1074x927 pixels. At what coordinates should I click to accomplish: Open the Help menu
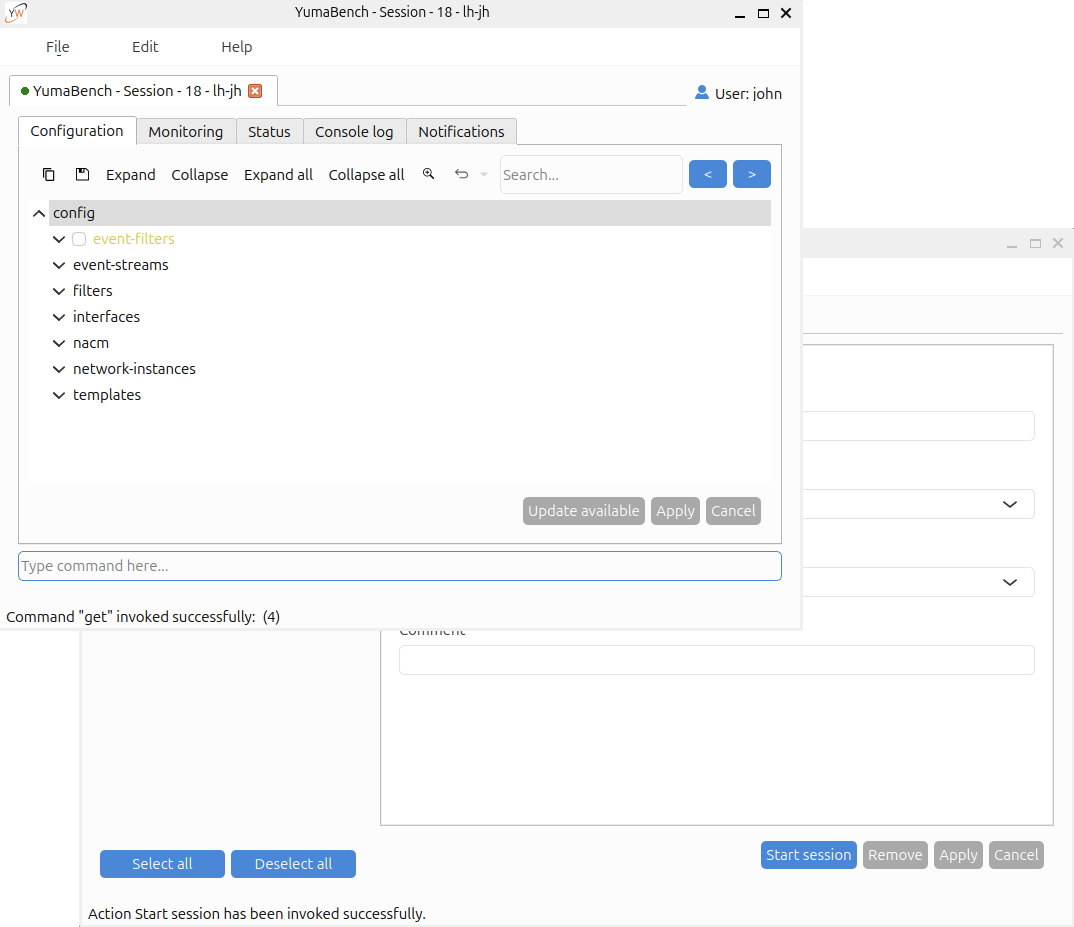coord(236,47)
